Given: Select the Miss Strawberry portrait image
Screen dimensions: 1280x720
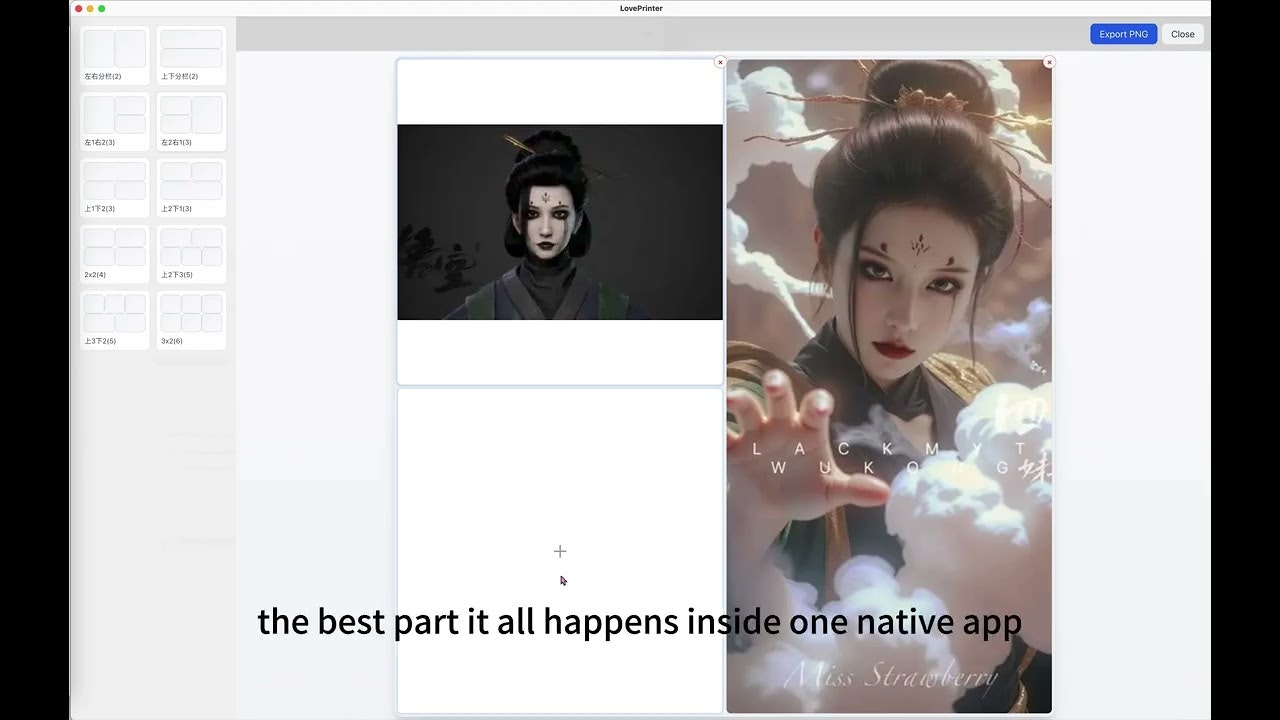Looking at the screenshot, I should (x=889, y=386).
